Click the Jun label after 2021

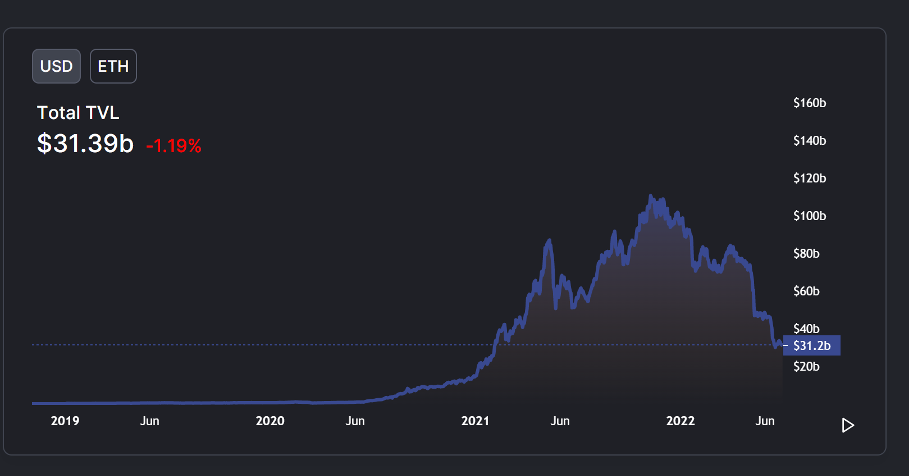(560, 421)
